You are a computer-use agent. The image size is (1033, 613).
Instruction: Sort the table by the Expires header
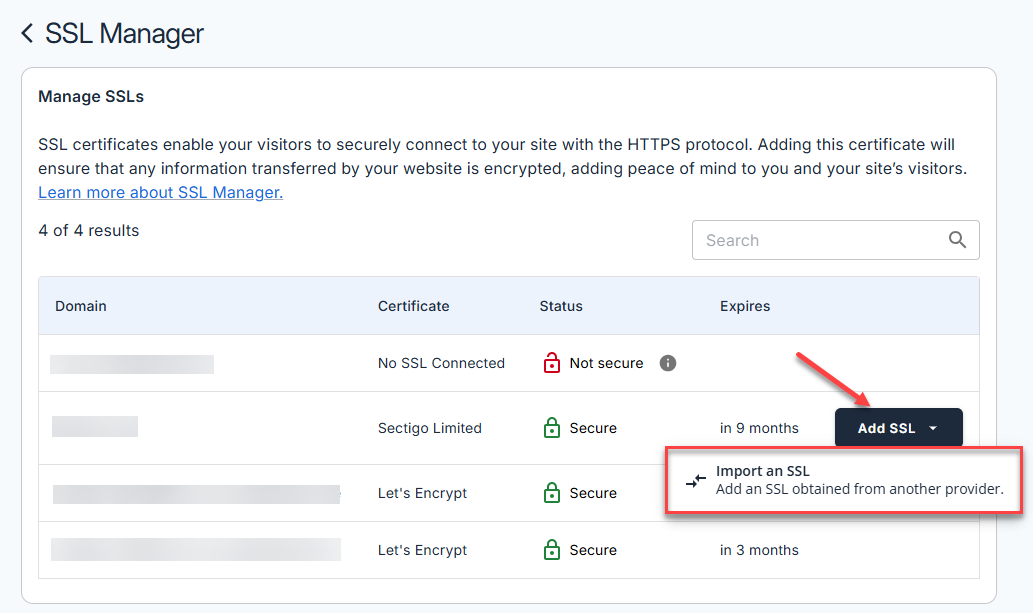[x=745, y=306]
